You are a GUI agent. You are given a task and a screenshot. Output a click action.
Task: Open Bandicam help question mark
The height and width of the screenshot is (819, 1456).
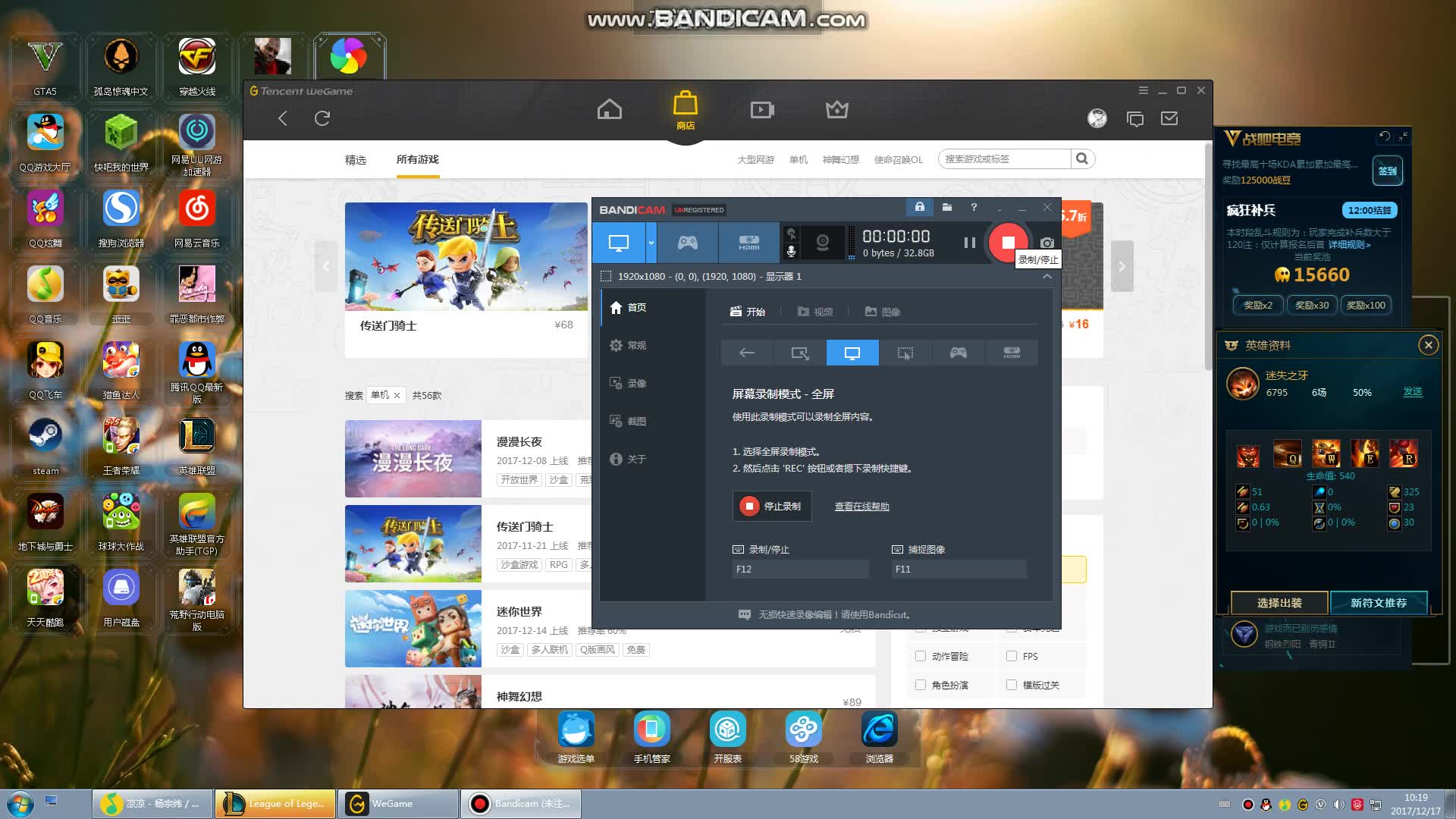click(x=974, y=207)
